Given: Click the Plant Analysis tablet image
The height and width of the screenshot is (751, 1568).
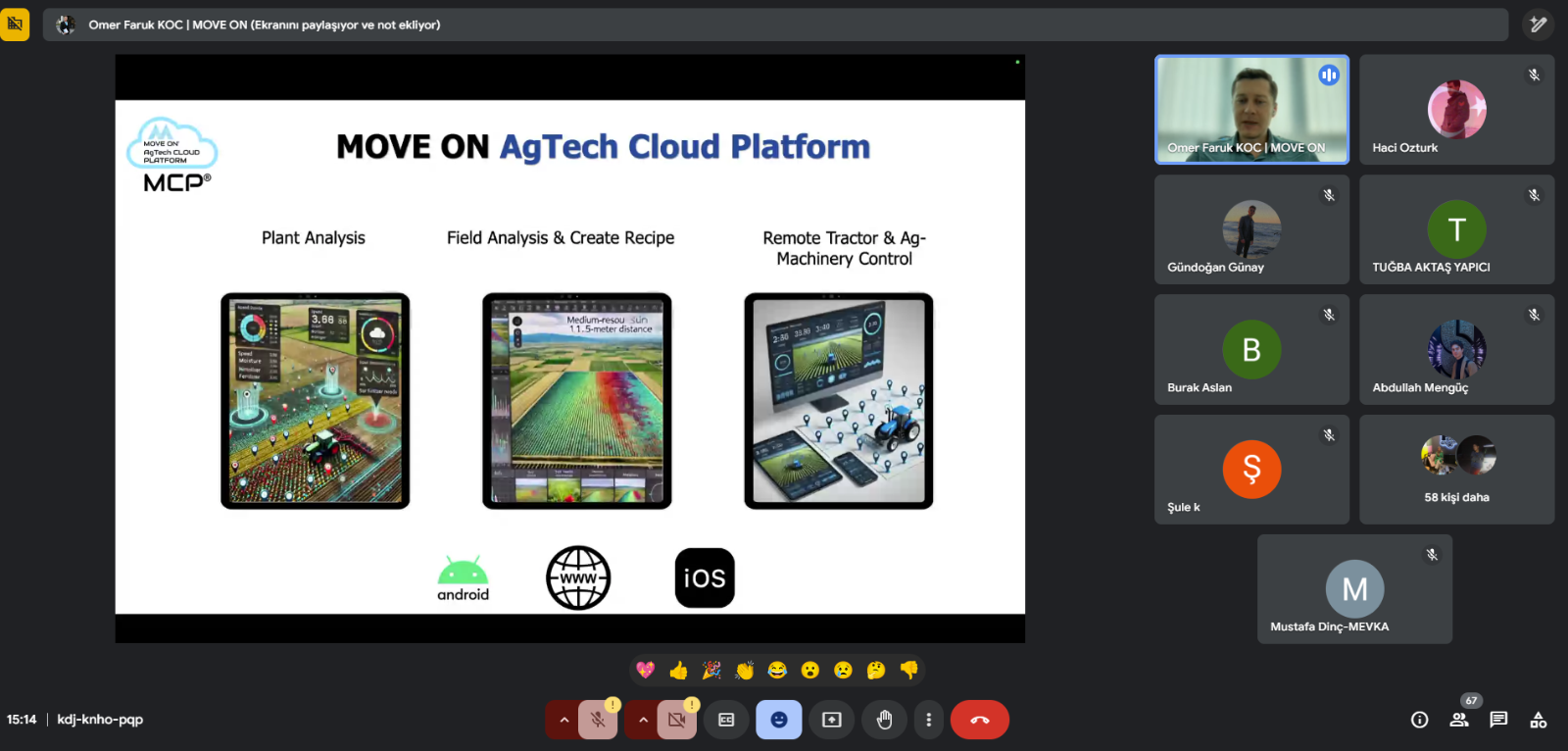Looking at the screenshot, I should (x=315, y=401).
